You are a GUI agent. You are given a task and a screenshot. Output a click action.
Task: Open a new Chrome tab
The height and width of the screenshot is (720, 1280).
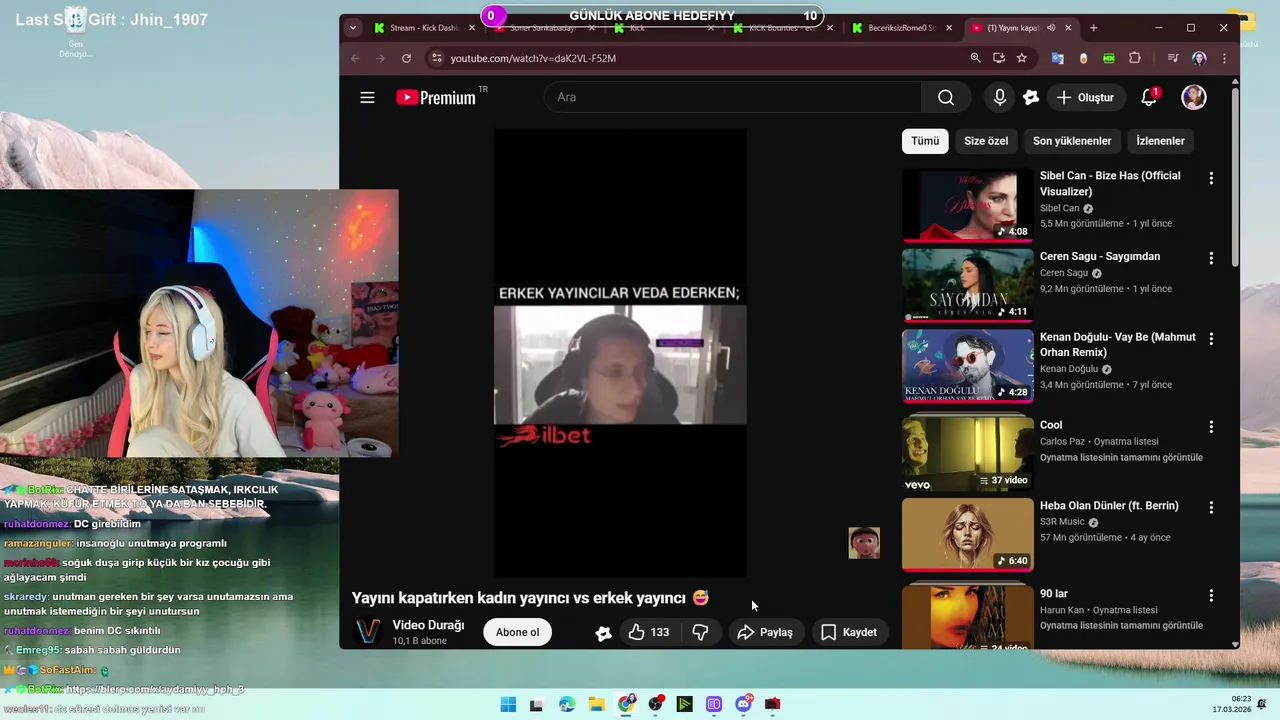coord(1093,28)
